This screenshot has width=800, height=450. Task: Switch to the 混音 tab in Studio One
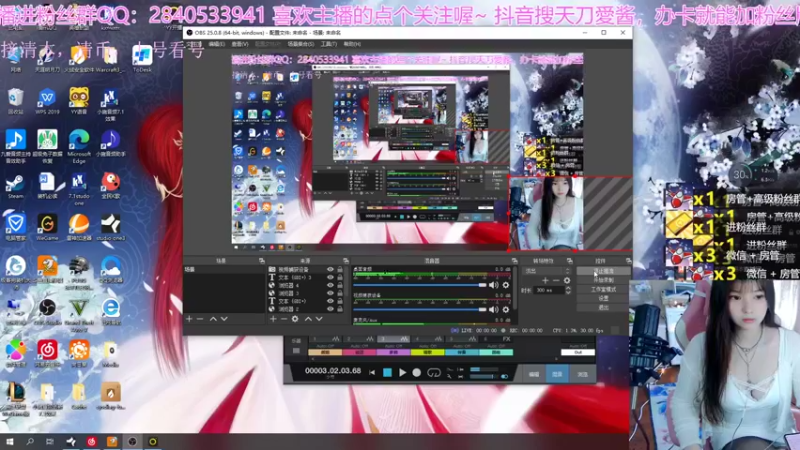click(x=557, y=374)
